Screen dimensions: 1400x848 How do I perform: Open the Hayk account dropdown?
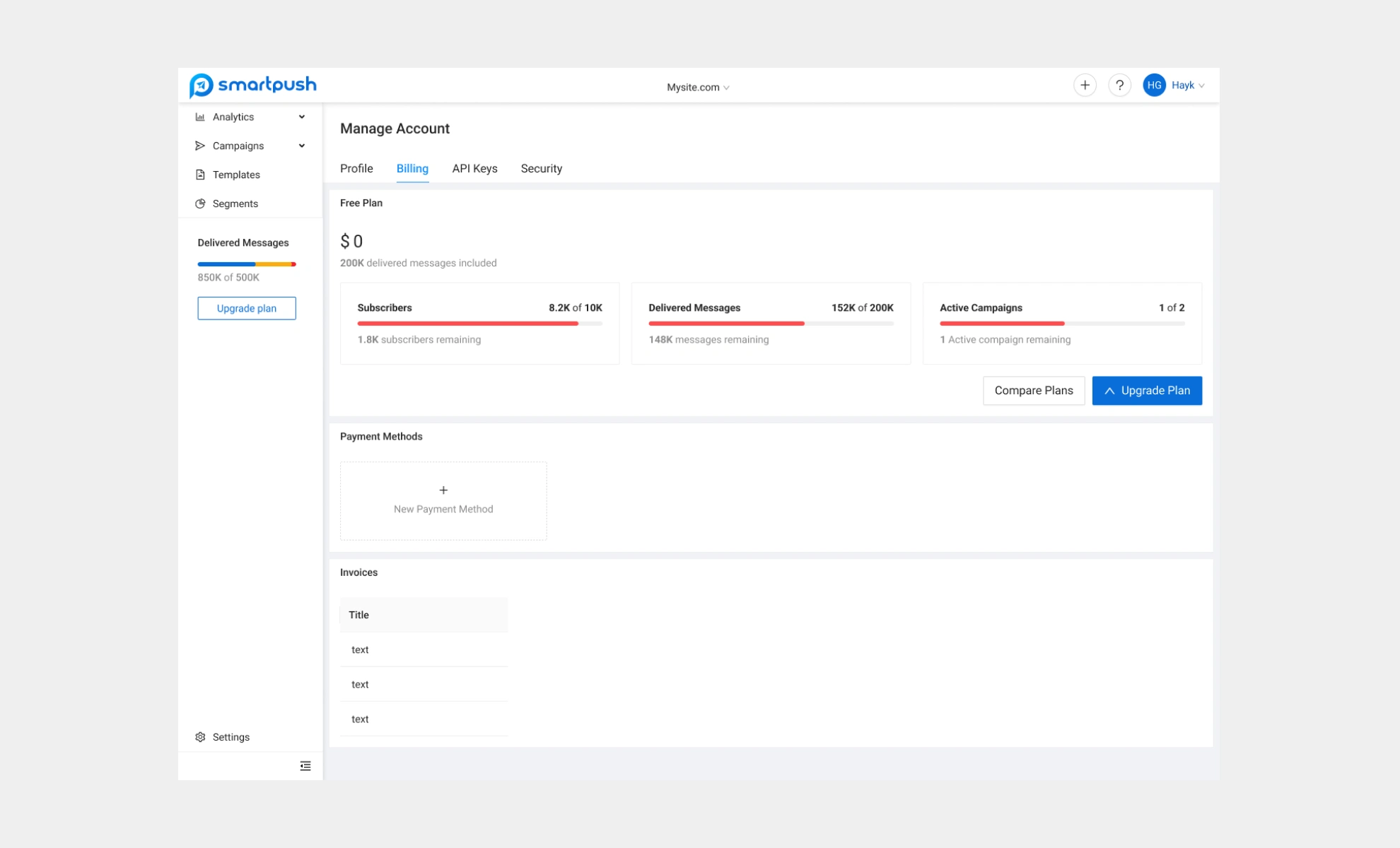point(1186,85)
